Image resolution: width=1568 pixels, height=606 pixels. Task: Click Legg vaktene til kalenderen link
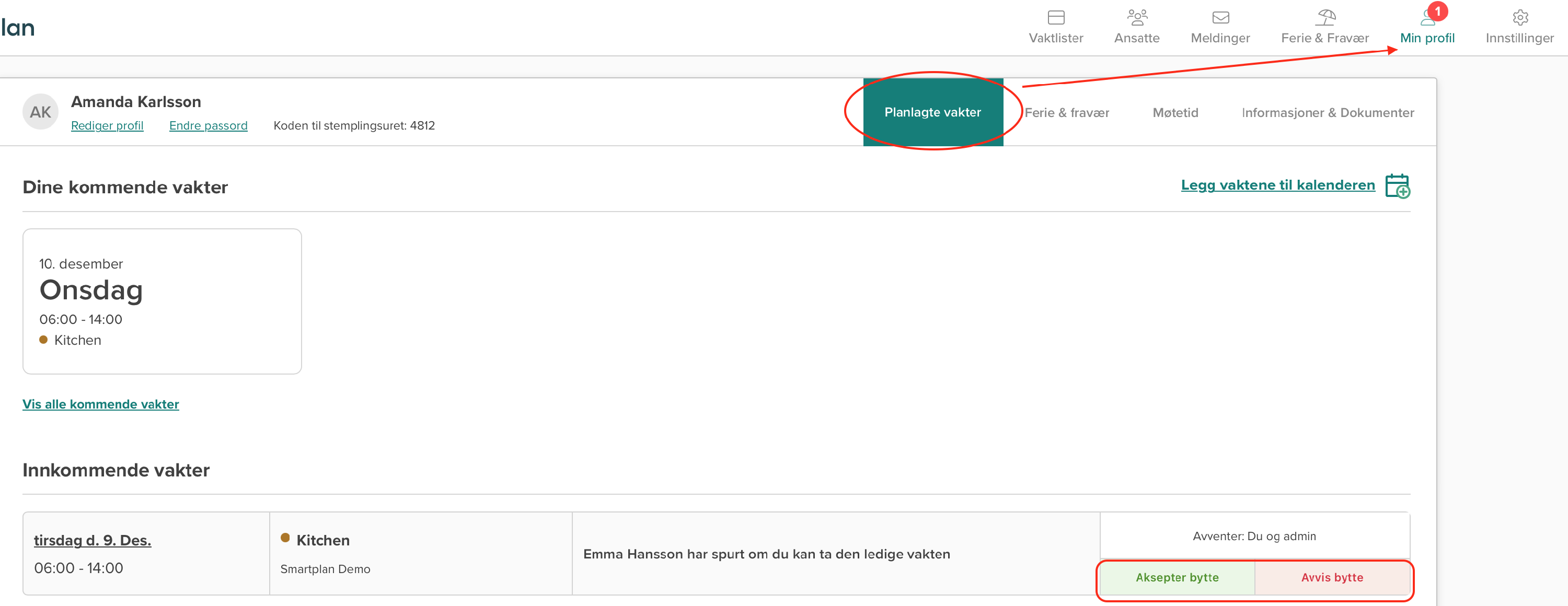(1277, 185)
